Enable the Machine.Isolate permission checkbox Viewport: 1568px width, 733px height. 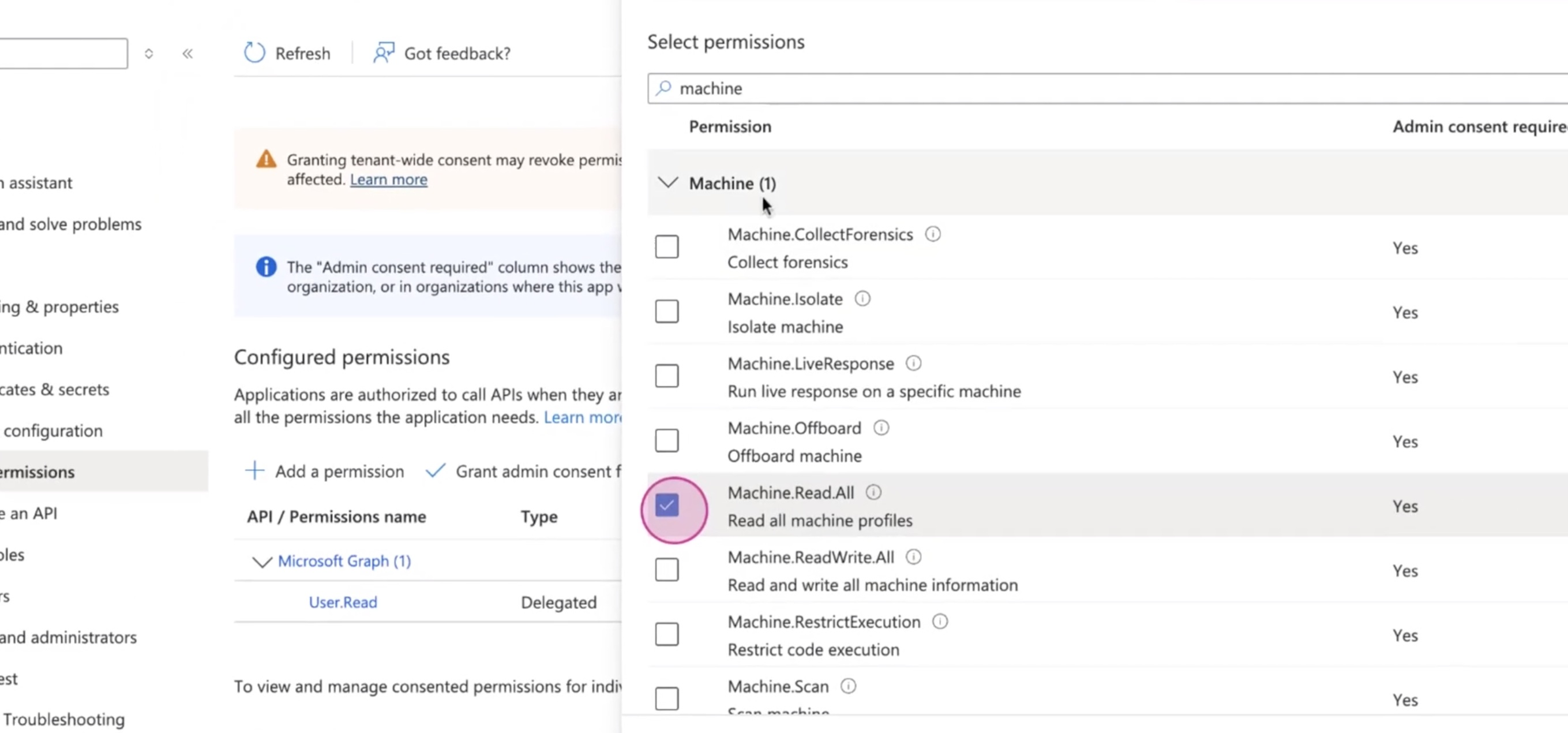pyautogui.click(x=666, y=311)
